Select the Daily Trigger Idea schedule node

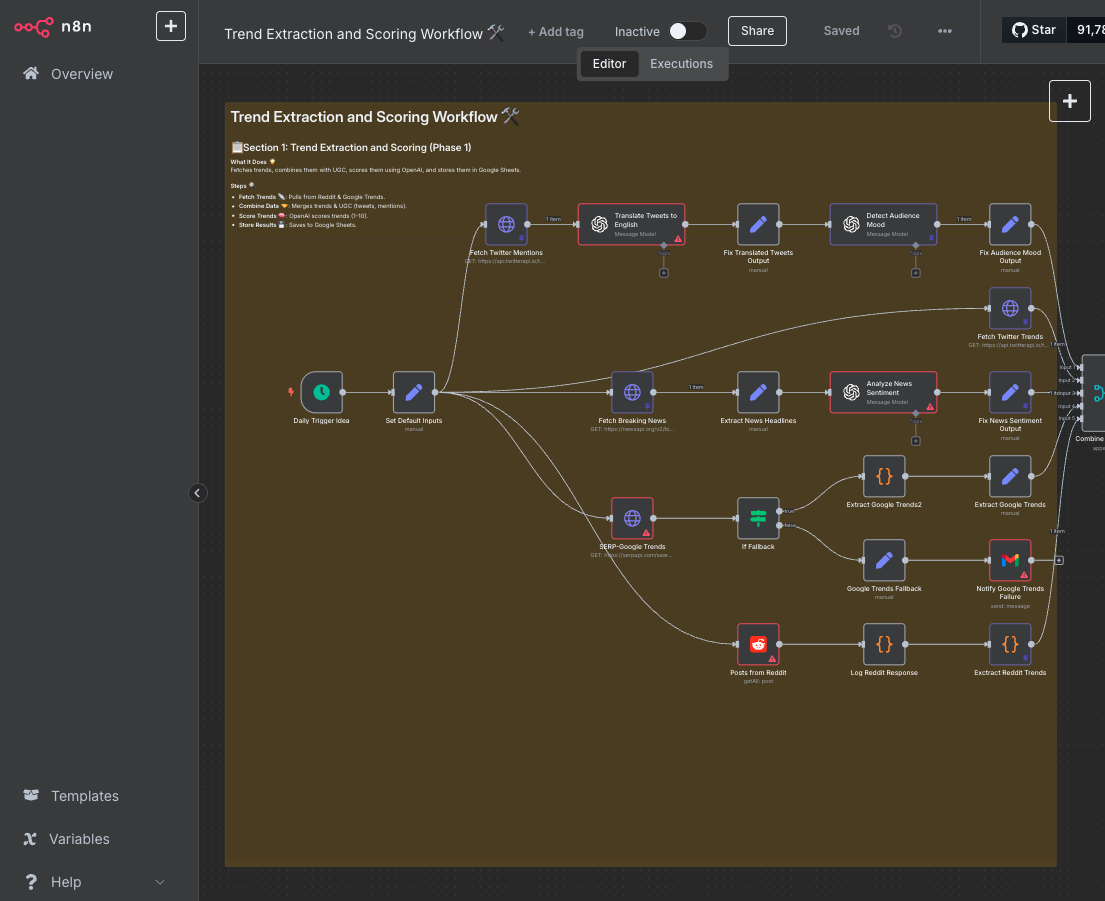pyautogui.click(x=321, y=392)
